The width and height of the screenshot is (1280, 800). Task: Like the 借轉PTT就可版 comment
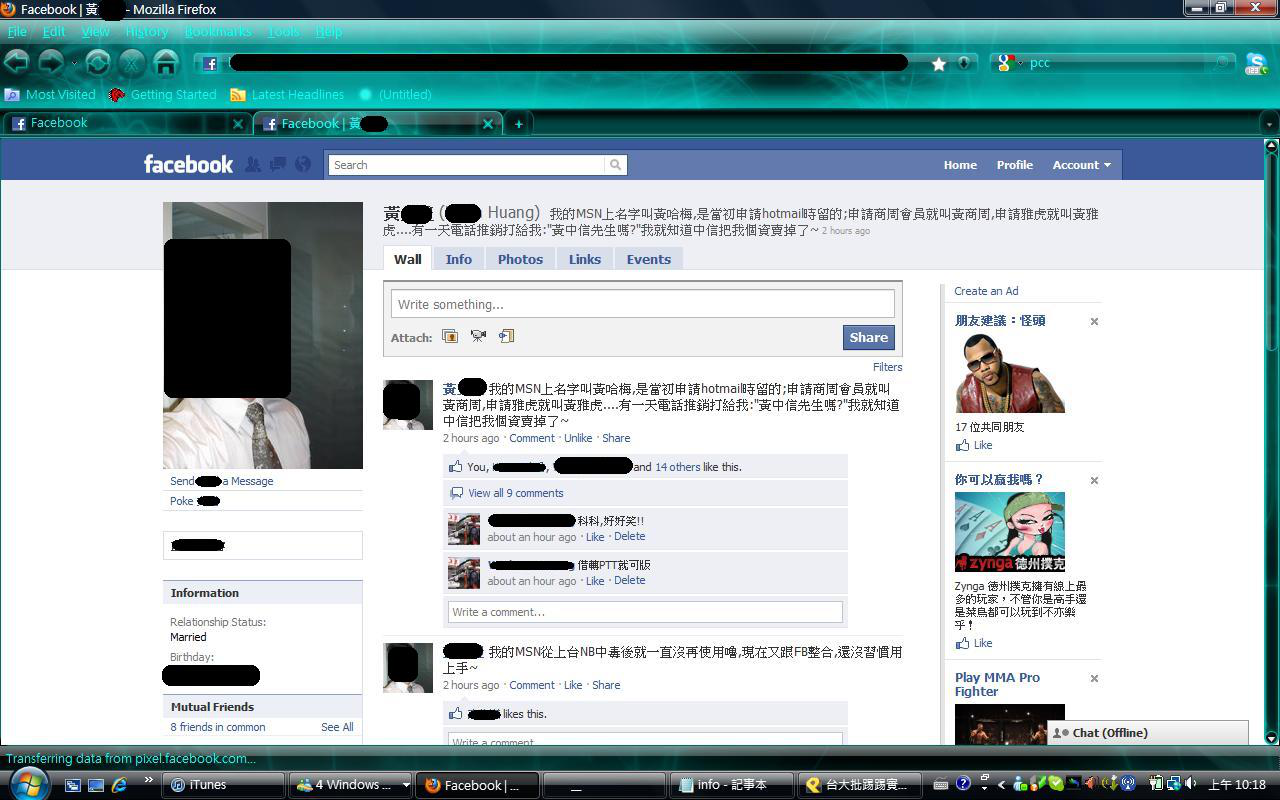(x=595, y=580)
